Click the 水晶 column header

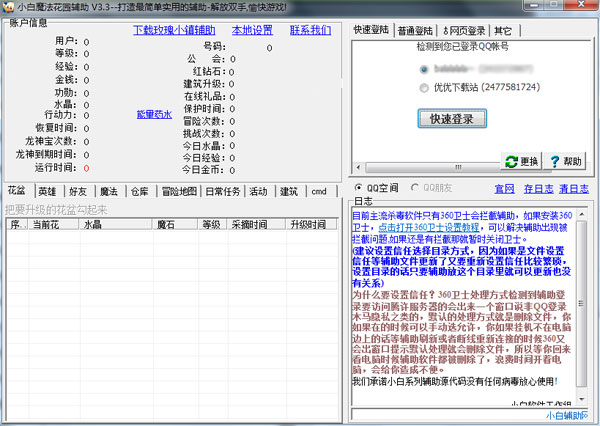(x=116, y=224)
